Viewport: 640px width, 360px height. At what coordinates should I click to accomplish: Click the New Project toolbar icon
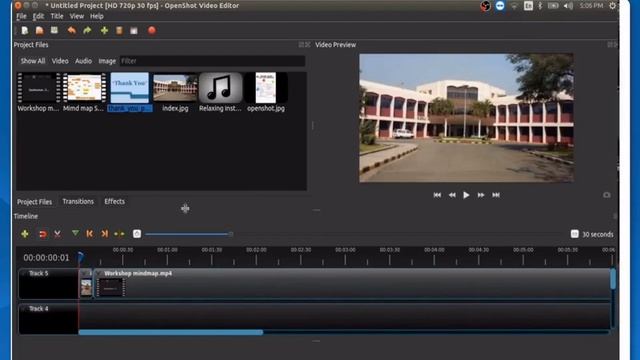click(x=25, y=31)
